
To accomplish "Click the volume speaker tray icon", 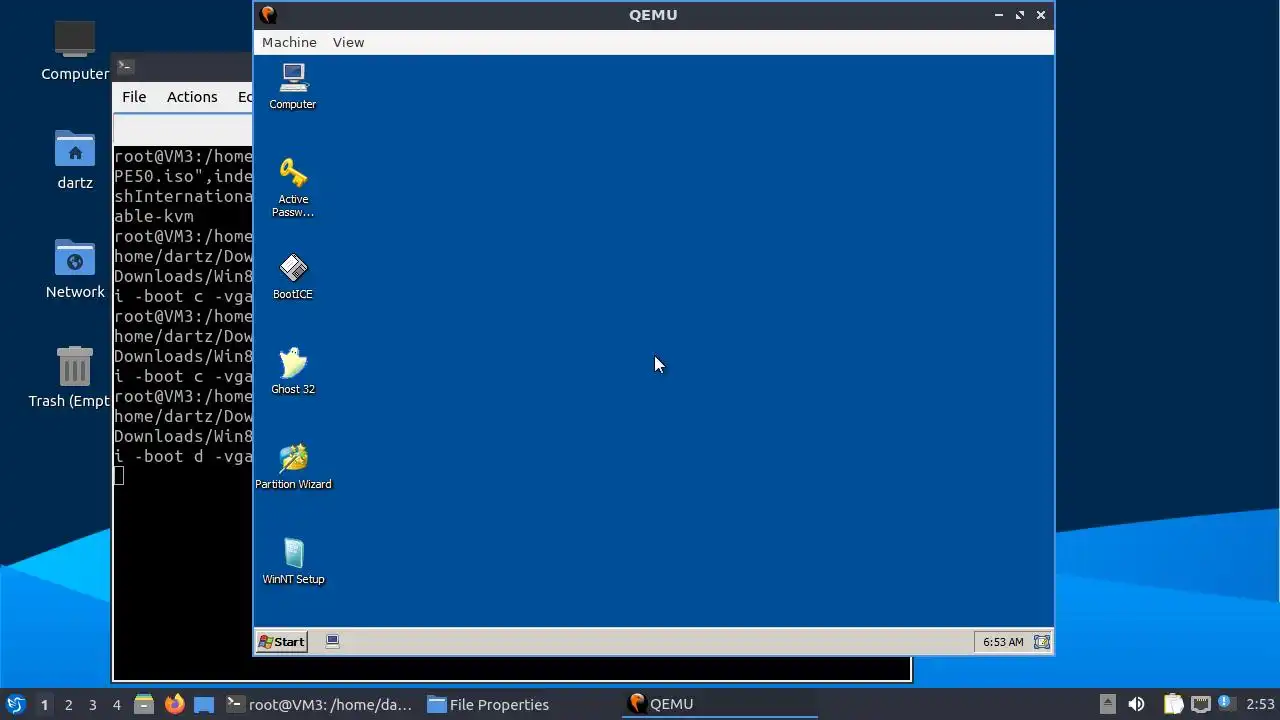I will point(1136,704).
